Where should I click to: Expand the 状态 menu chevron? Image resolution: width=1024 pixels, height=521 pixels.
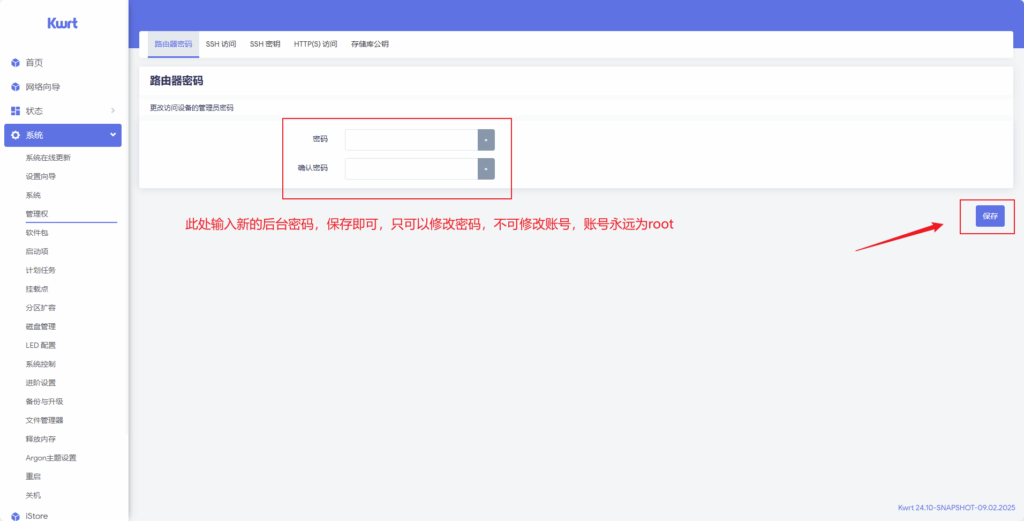[113, 111]
